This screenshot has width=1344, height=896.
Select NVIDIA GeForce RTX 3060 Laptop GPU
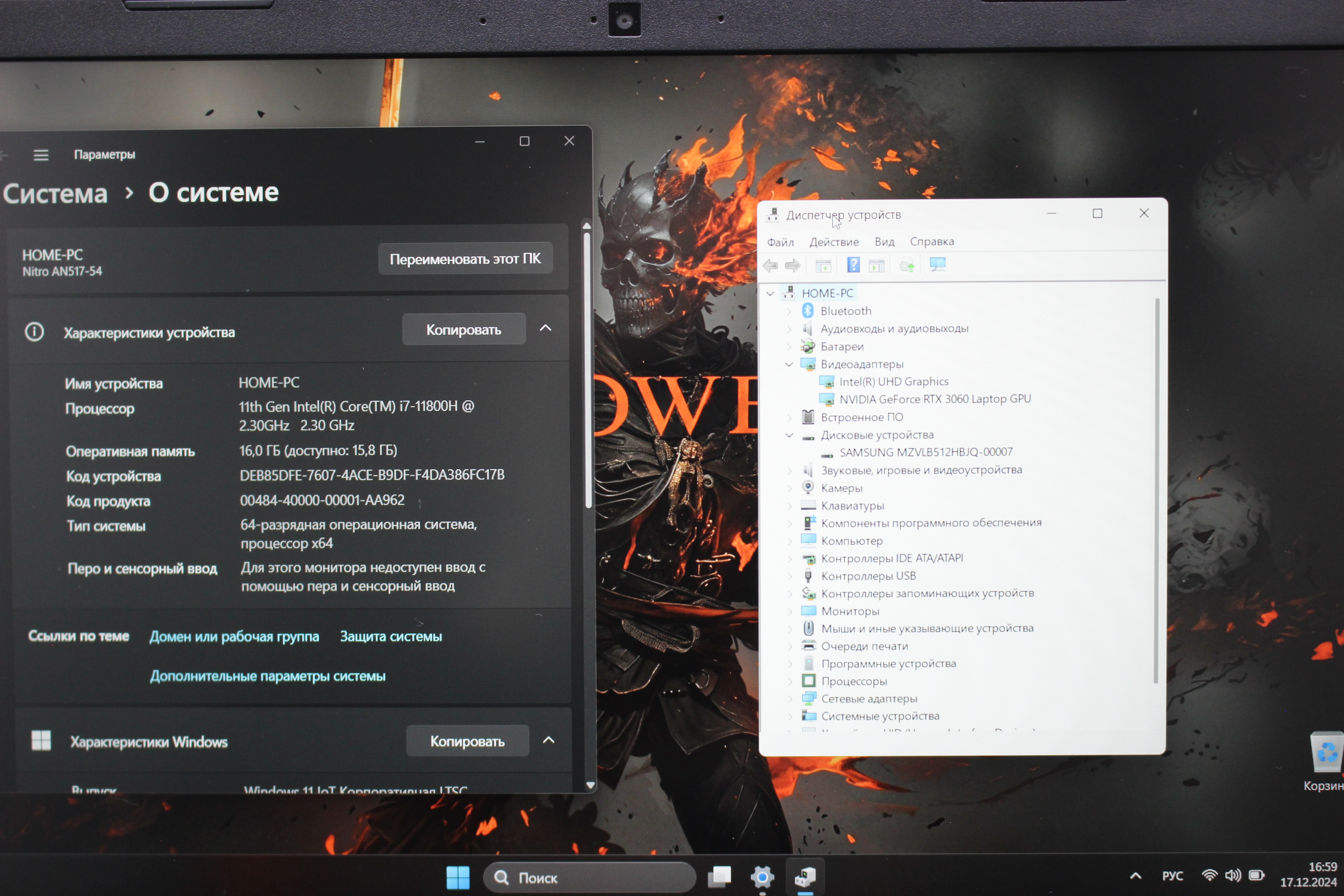coord(934,399)
